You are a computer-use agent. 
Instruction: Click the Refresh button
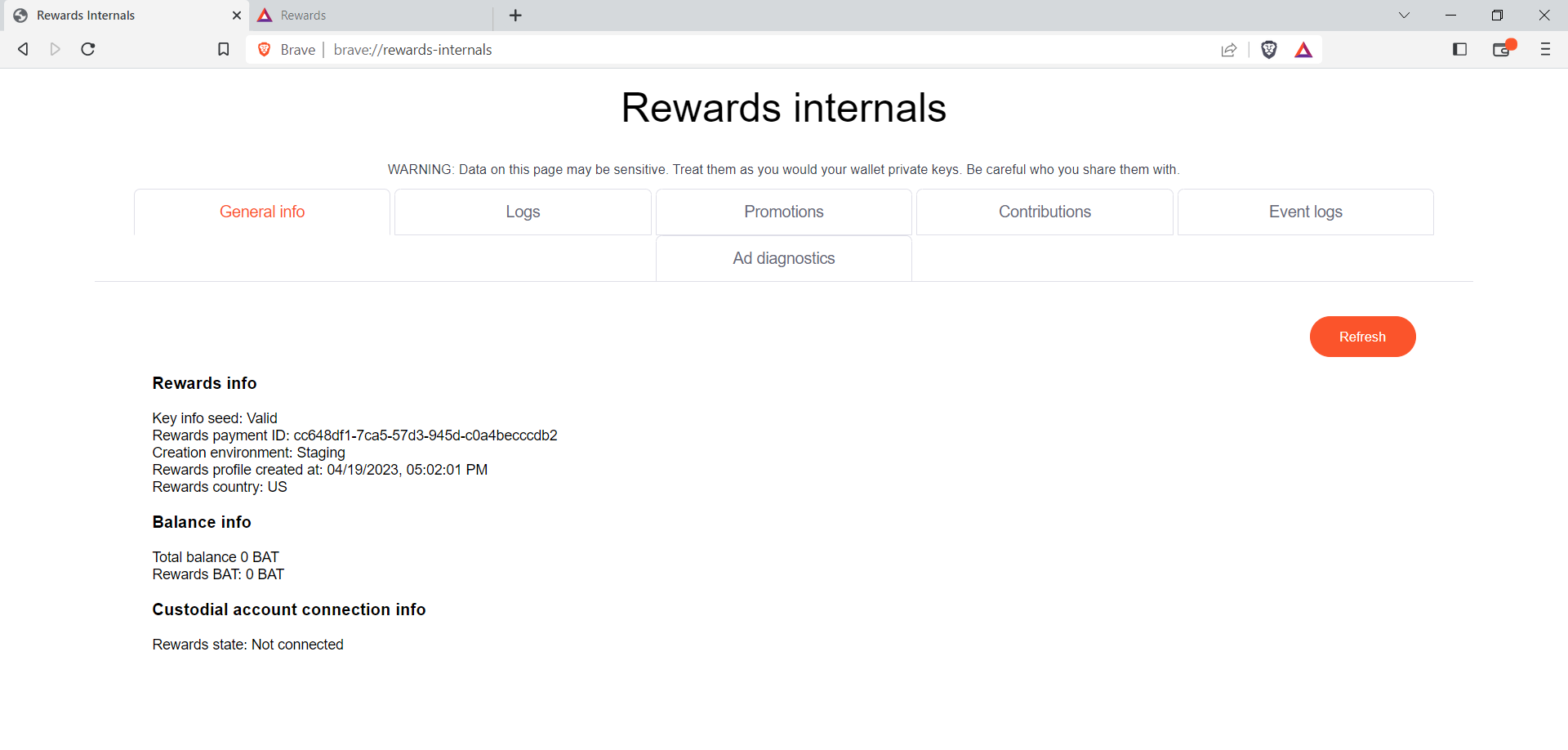[x=1361, y=337]
